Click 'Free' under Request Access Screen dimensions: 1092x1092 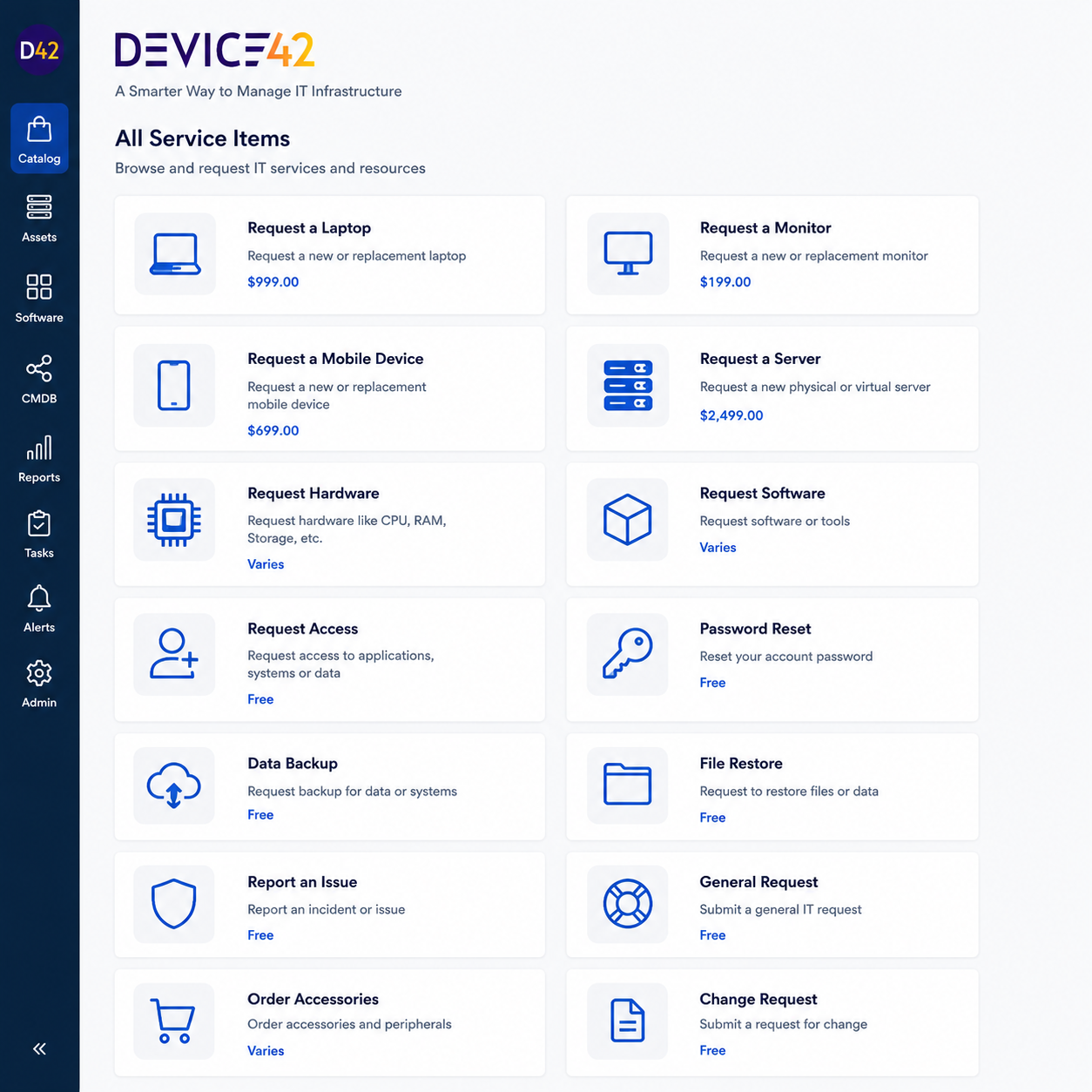coord(260,699)
